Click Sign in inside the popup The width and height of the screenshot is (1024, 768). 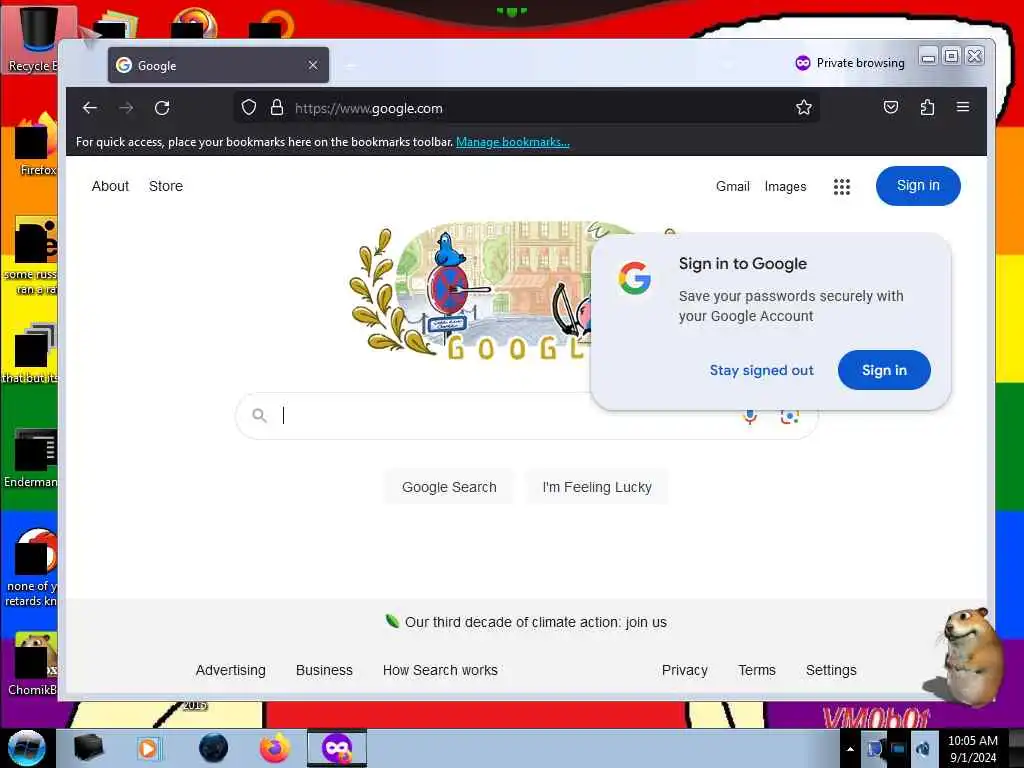(884, 370)
